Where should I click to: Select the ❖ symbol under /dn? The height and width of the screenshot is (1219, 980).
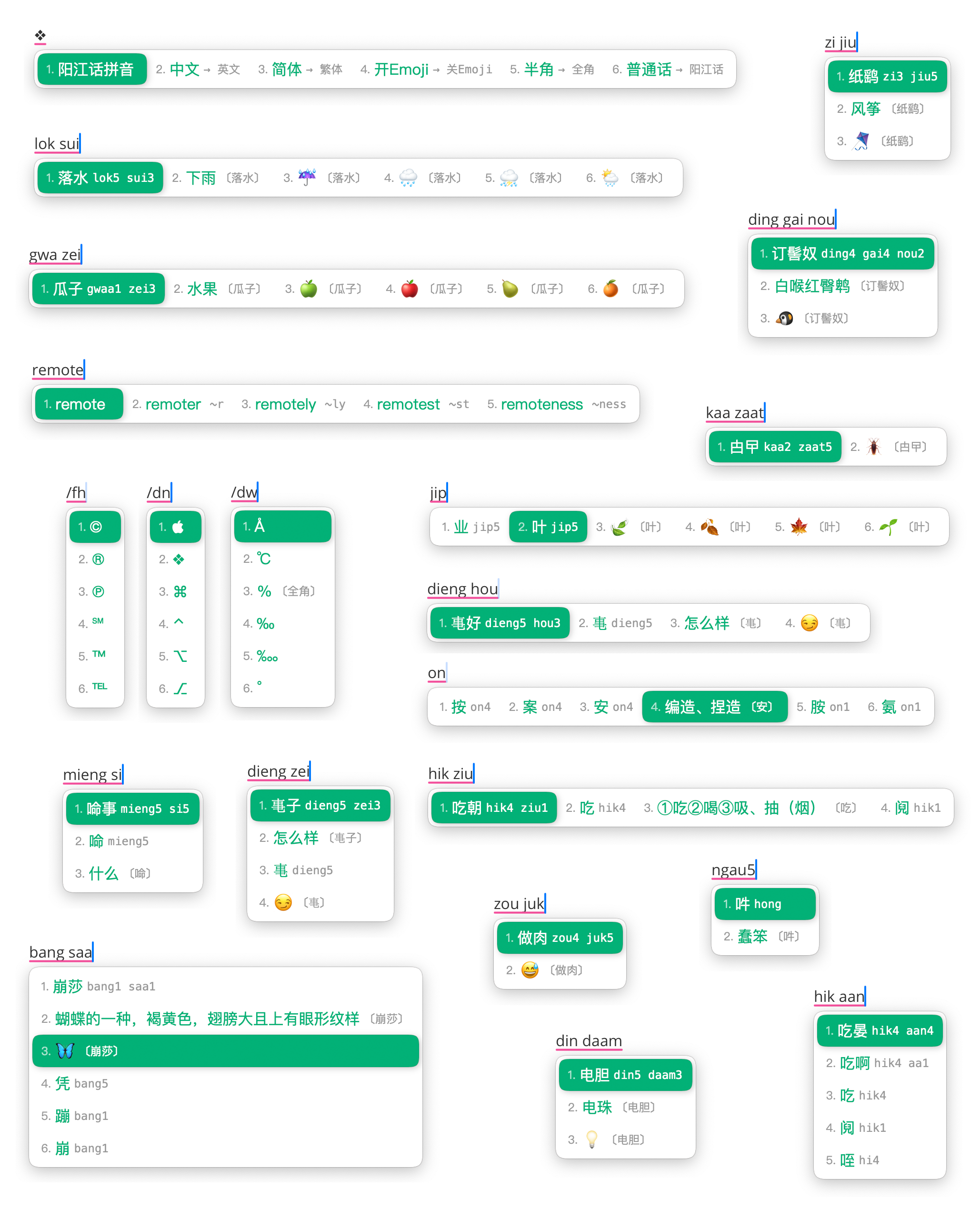[x=179, y=559]
